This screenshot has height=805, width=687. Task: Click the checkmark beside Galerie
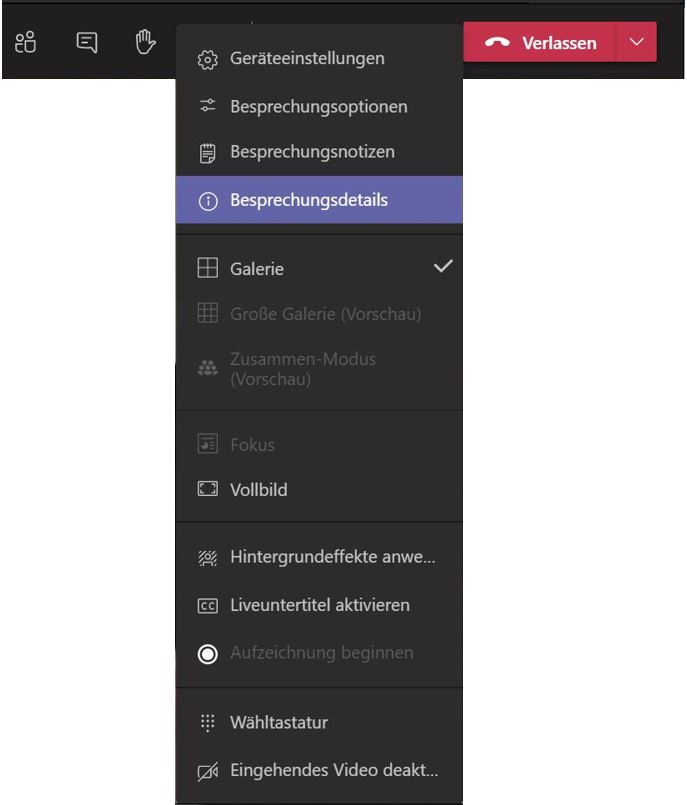(443, 267)
